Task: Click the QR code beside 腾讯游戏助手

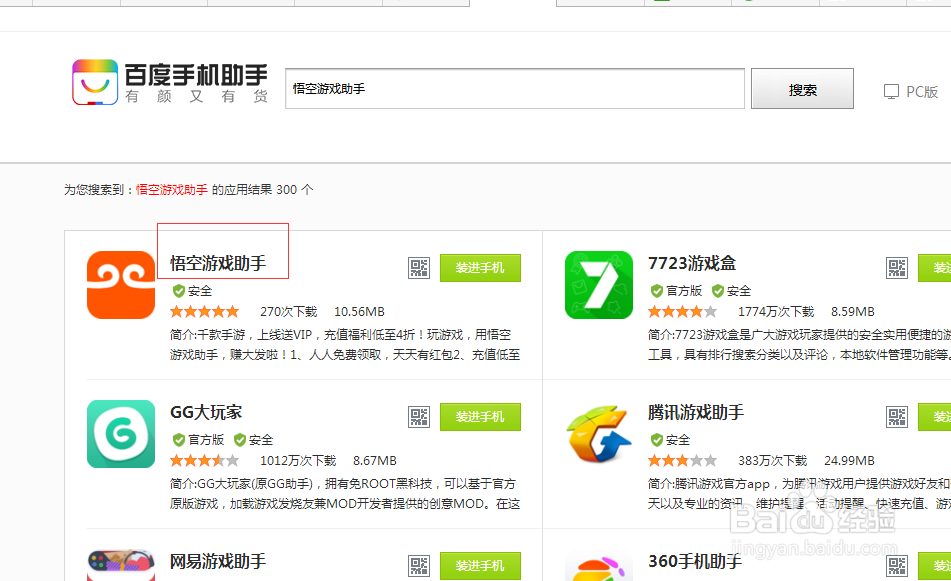Action: (896, 417)
